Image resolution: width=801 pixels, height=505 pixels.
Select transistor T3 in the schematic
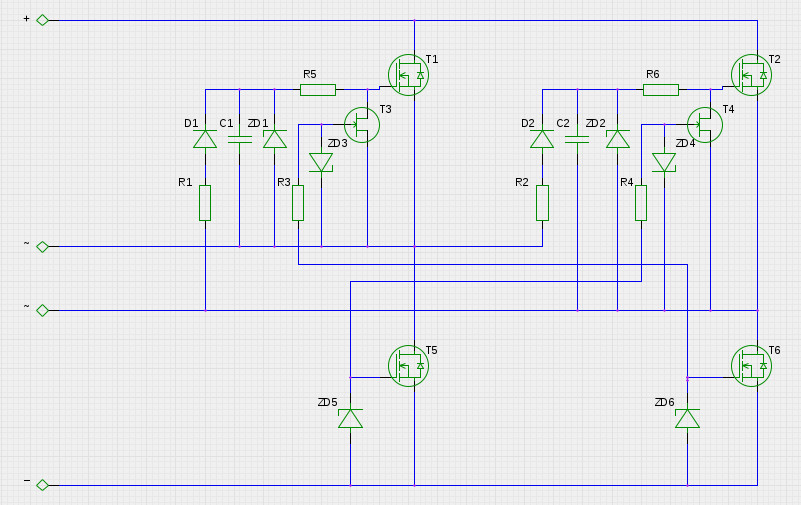(x=362, y=124)
